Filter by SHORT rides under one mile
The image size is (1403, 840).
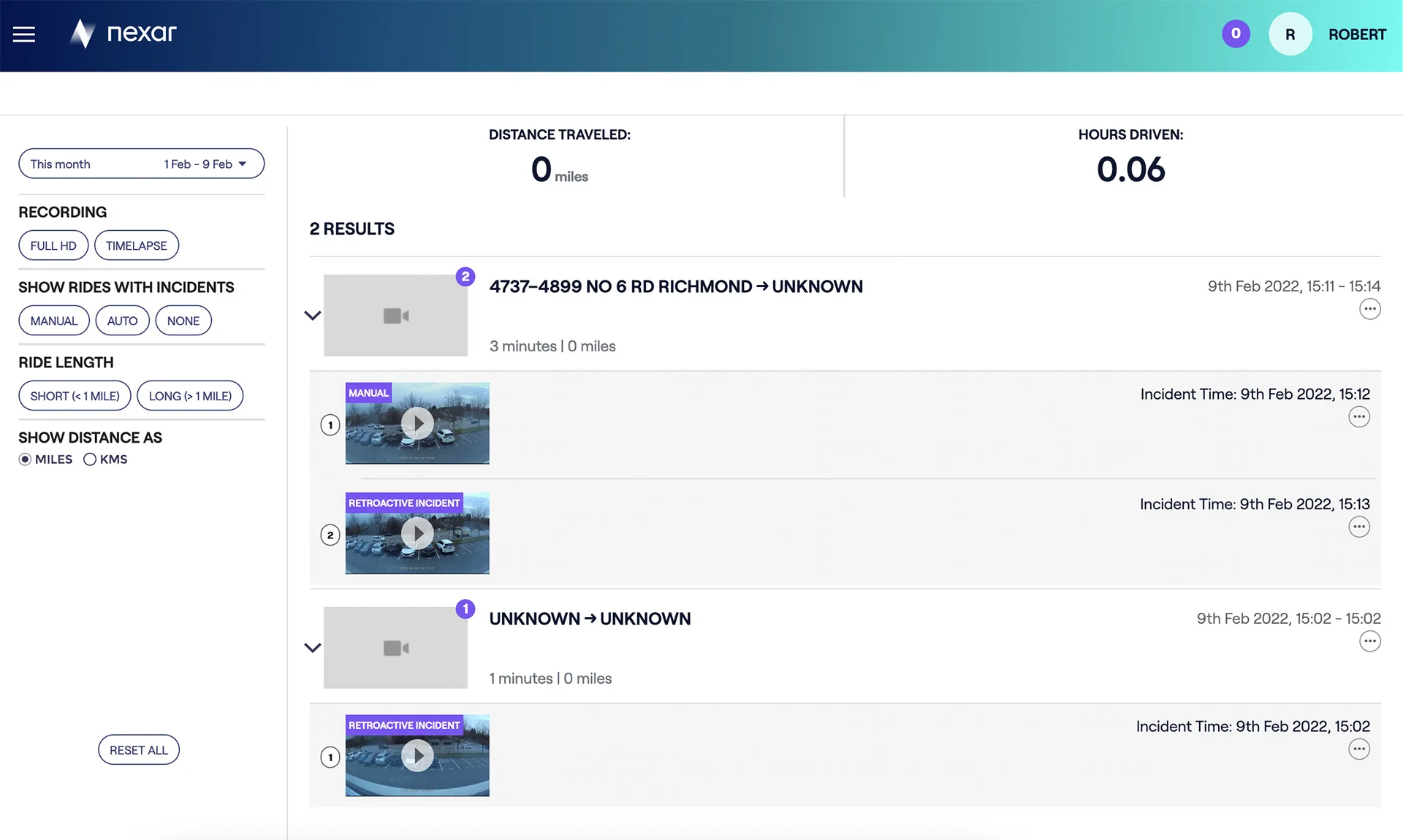tap(75, 396)
